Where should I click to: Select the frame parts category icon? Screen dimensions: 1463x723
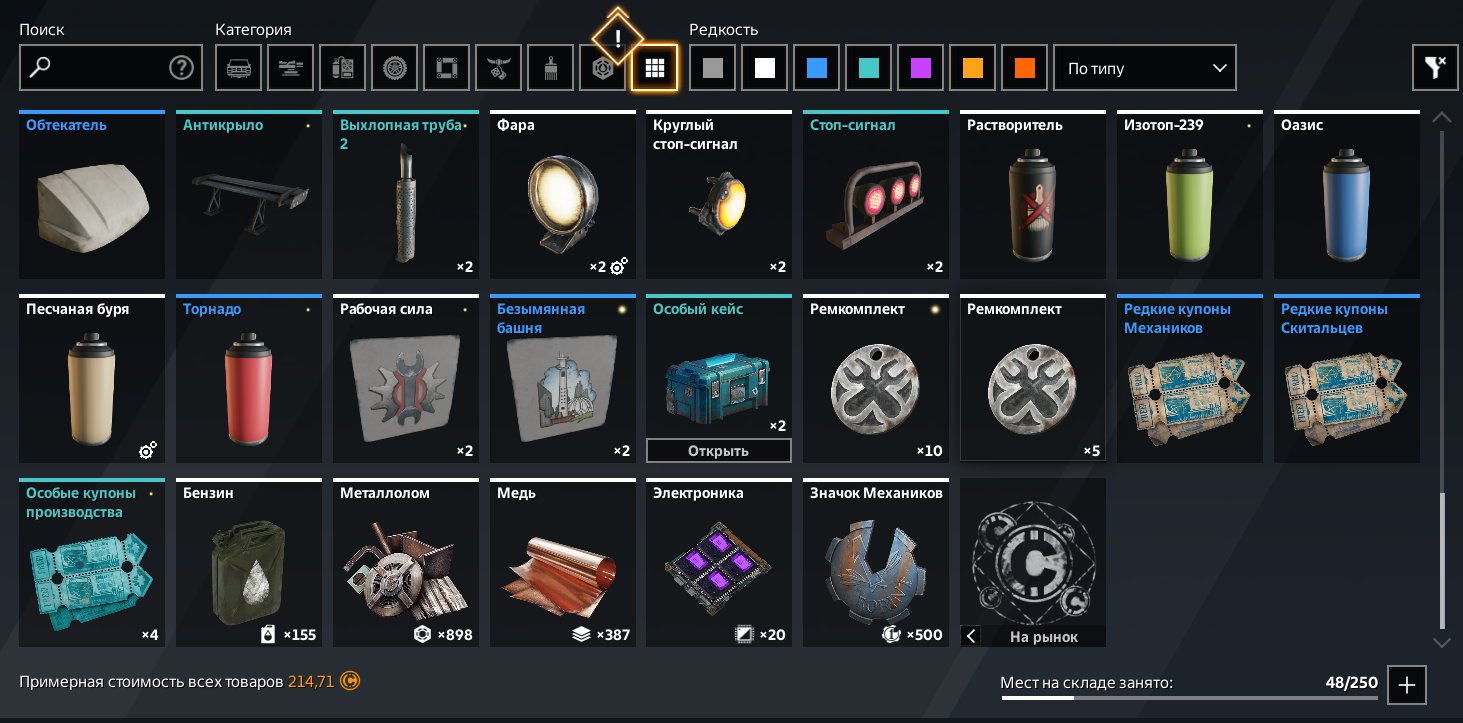446,68
